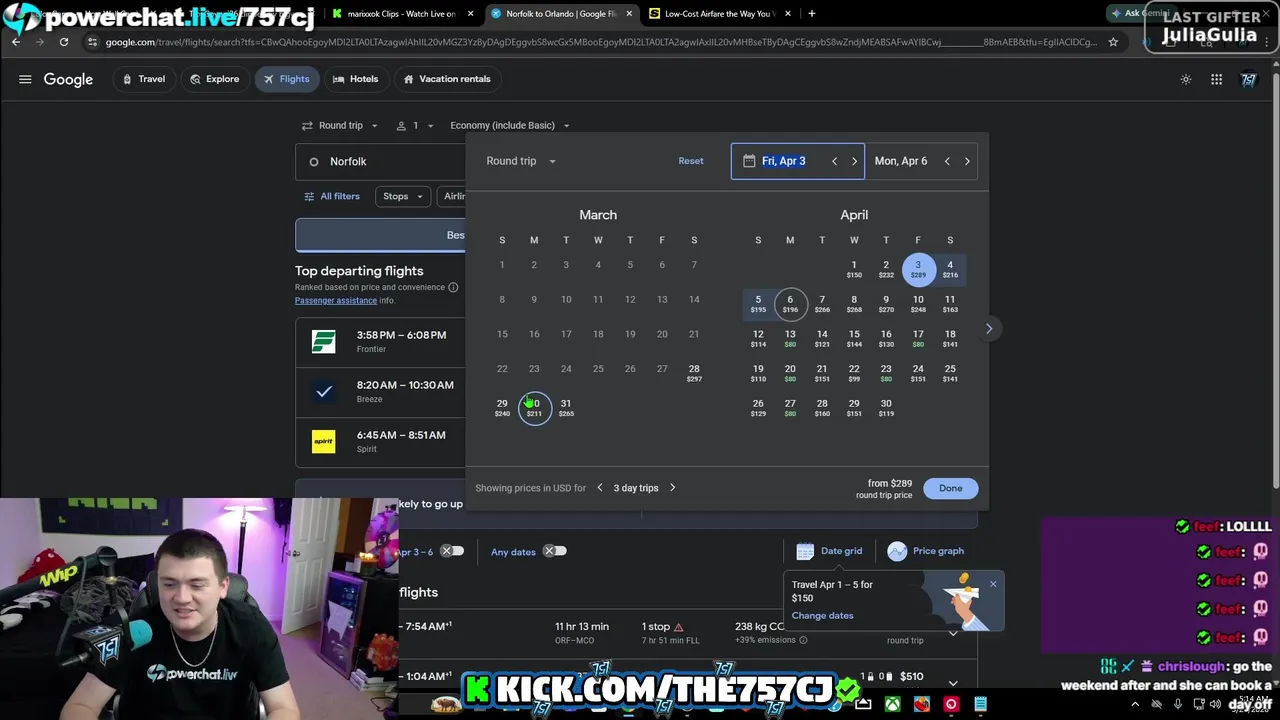This screenshot has height=720, width=1280.
Task: Open new browser tab
Action: (811, 14)
